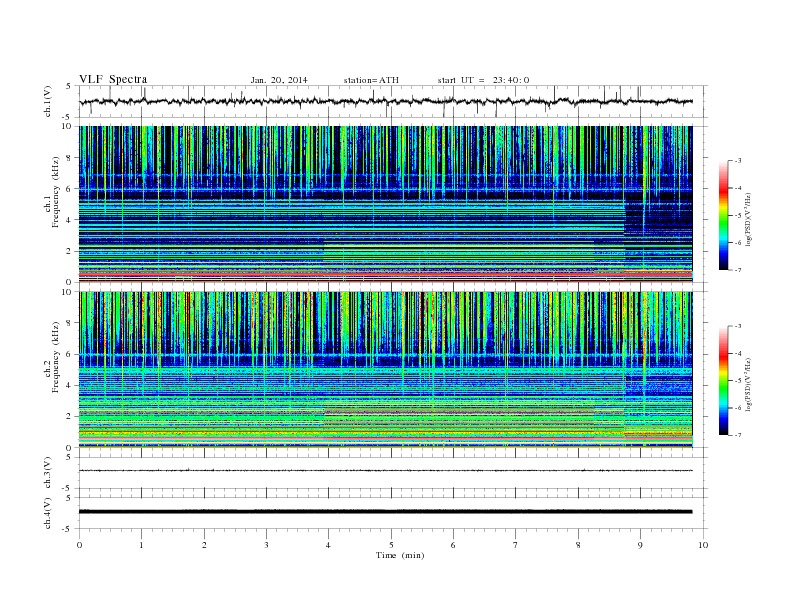Click the '-5' tick of upper color bar
Screen dimensions: 792x612
pos(737,216)
